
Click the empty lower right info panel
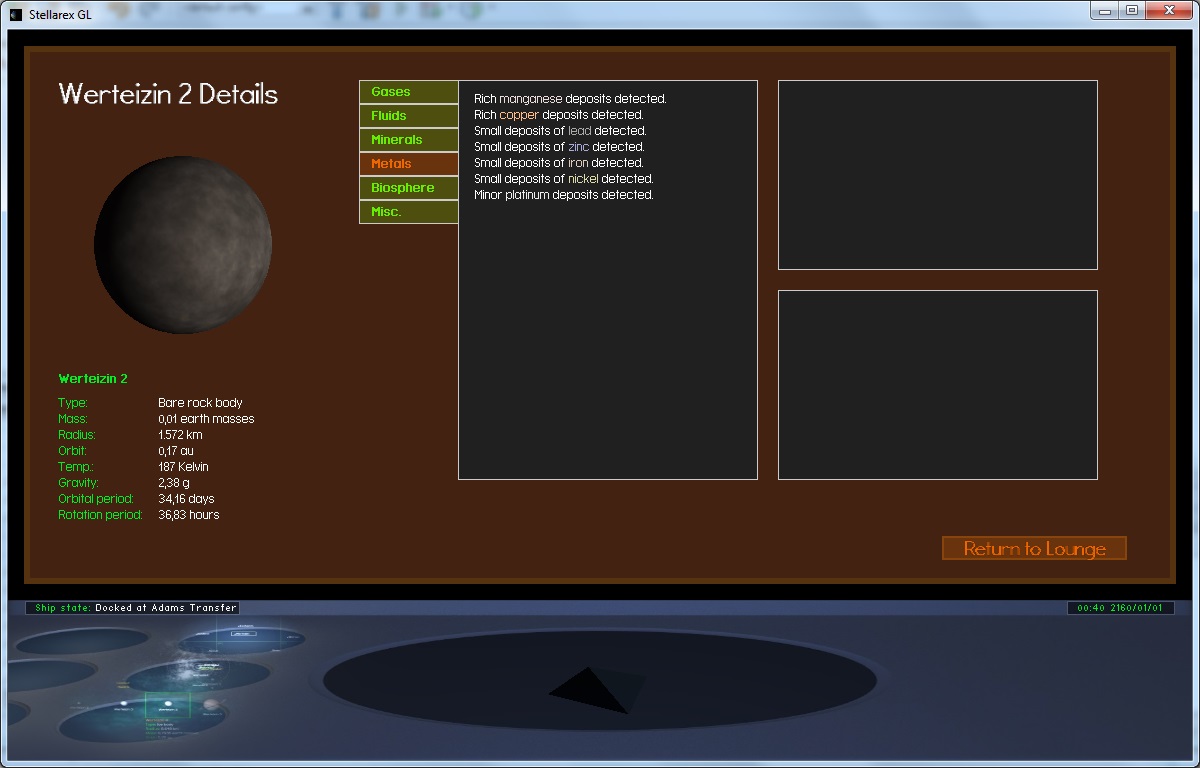click(x=937, y=385)
